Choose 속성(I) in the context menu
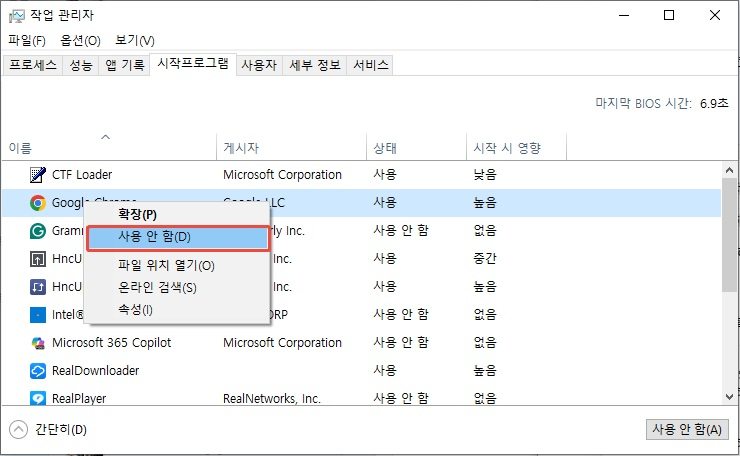Screen dimensions: 740x456 [178, 310]
